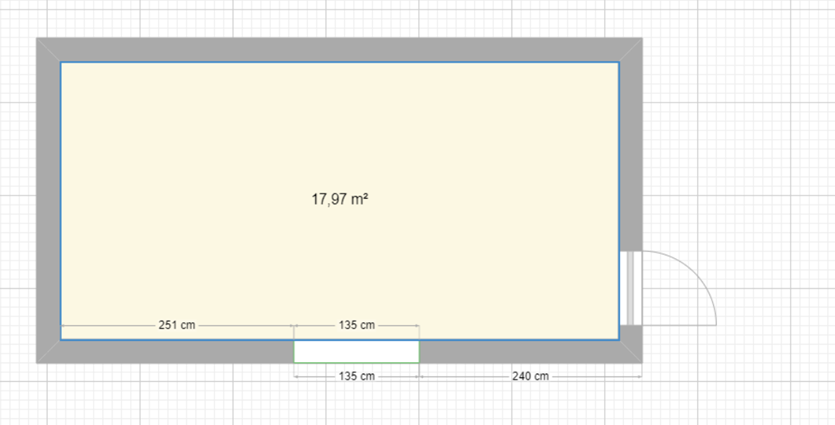Select the top gray wall
The height and width of the screenshot is (425, 835).
[340, 50]
